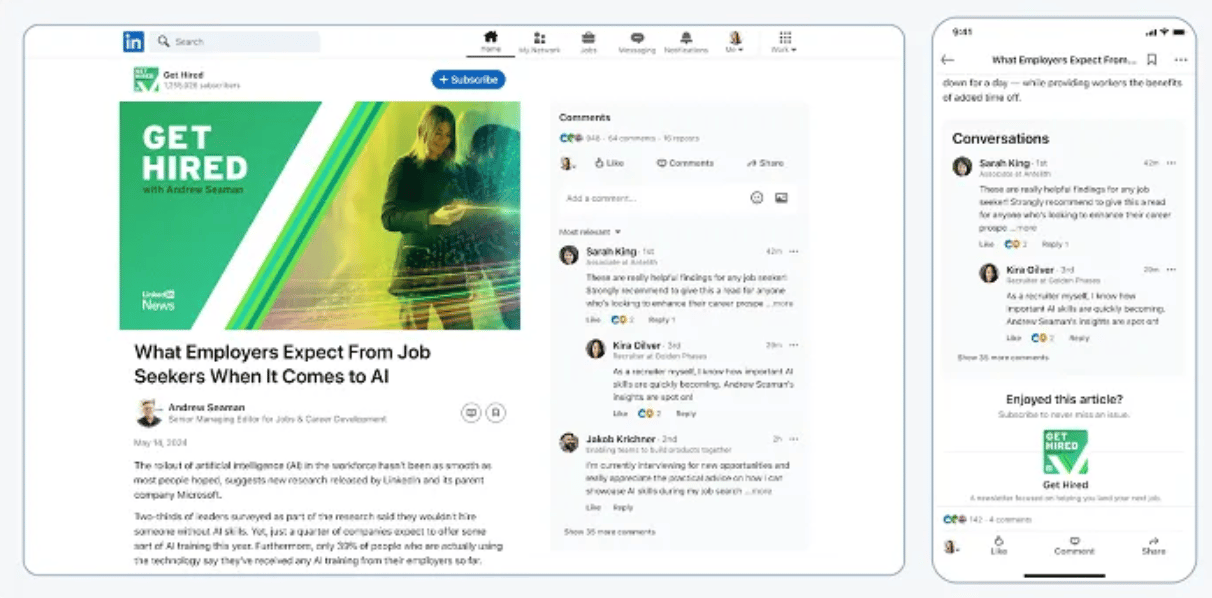Screen dimensions: 1212x598
Task: Click Comments button in desktop action row
Action: click(x=685, y=163)
